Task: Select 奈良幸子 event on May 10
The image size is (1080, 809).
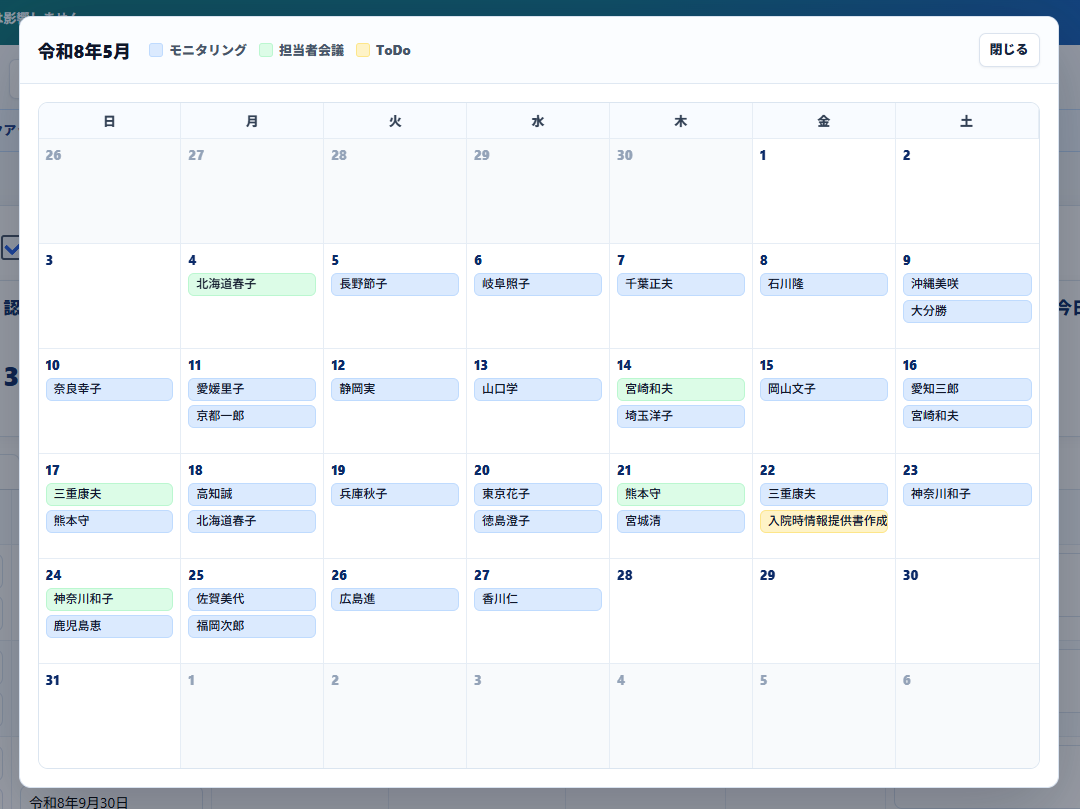Action: pos(110,389)
